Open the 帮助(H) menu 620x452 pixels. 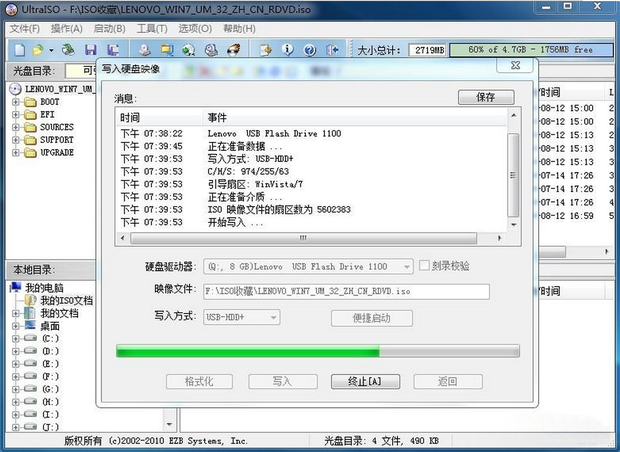pos(239,29)
